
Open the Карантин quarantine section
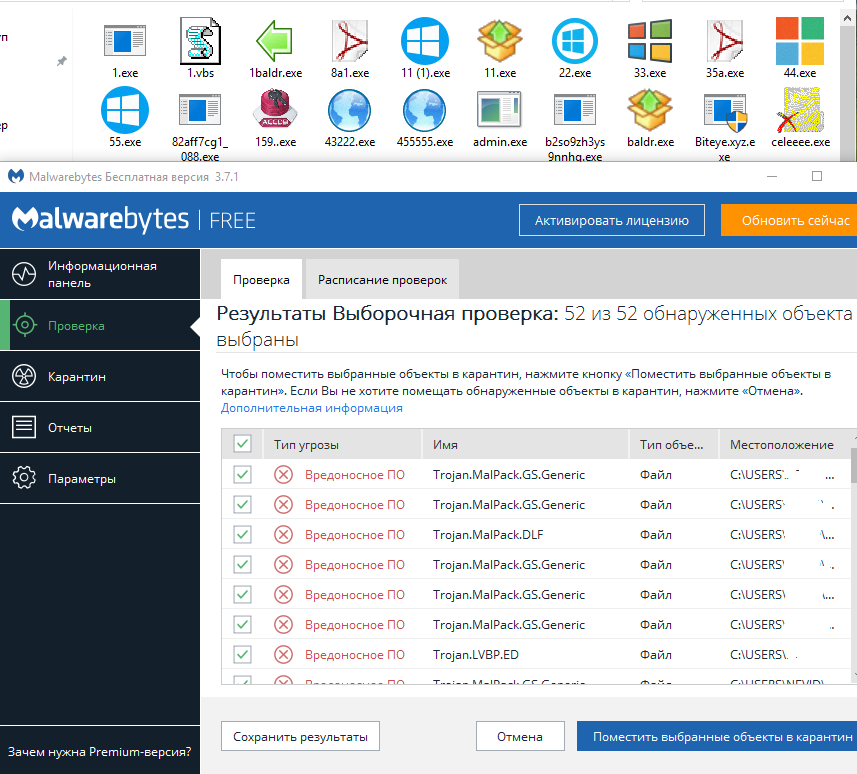pos(100,377)
